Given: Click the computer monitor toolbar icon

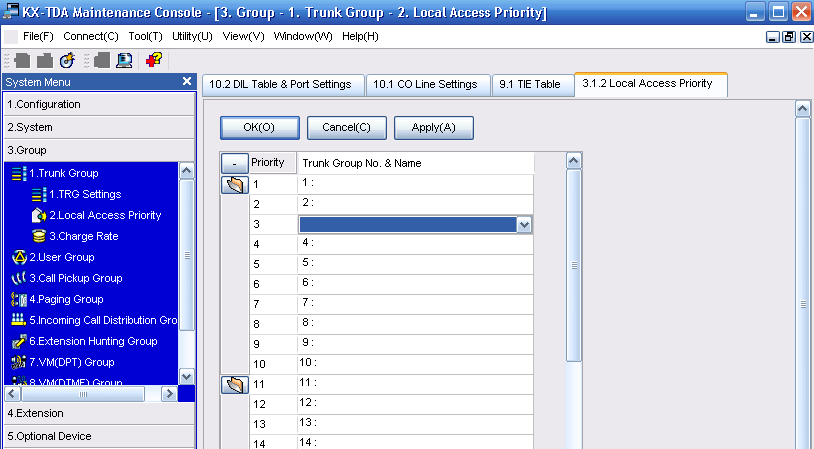Looking at the screenshot, I should pyautogui.click(x=125, y=61).
